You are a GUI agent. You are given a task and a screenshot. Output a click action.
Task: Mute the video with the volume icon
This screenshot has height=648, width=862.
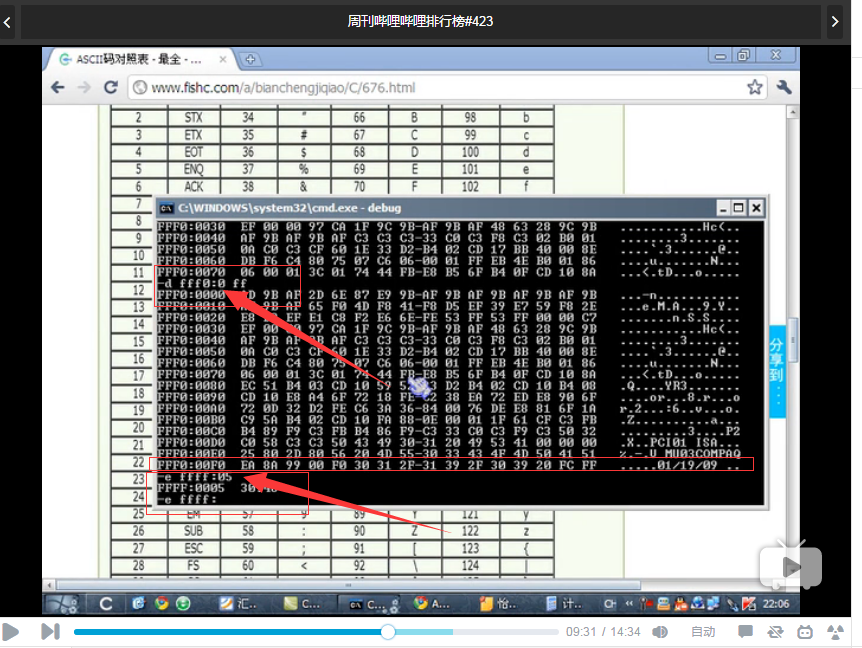(659, 632)
